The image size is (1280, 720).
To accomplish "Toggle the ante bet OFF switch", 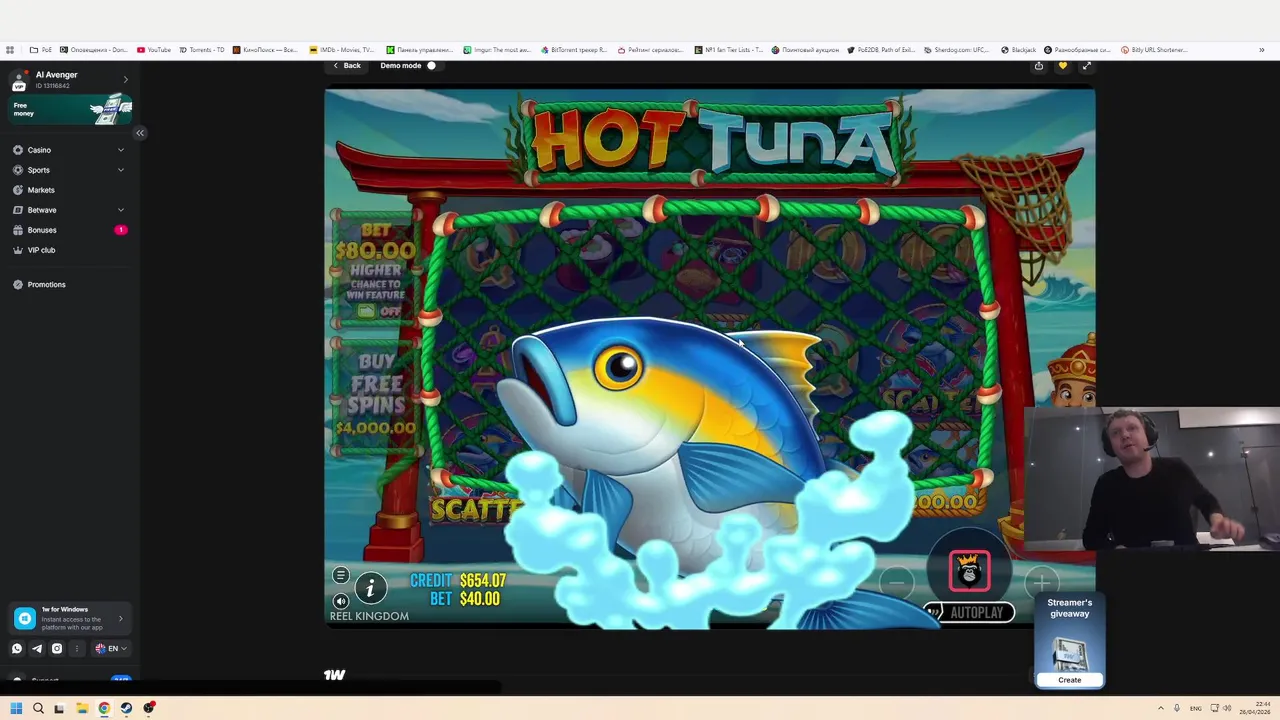I will click(380, 311).
